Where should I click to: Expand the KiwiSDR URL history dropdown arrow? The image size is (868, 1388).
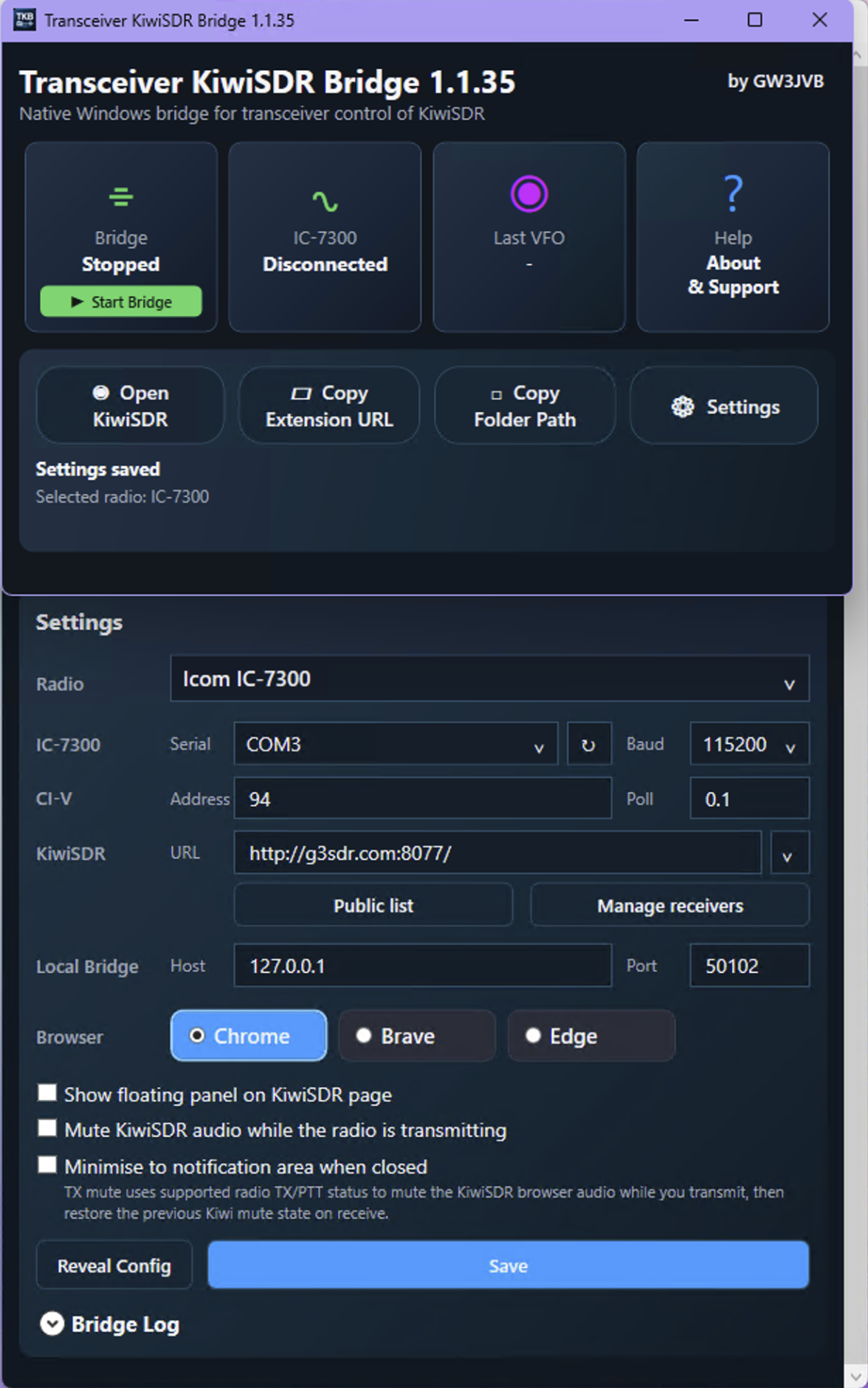click(788, 854)
